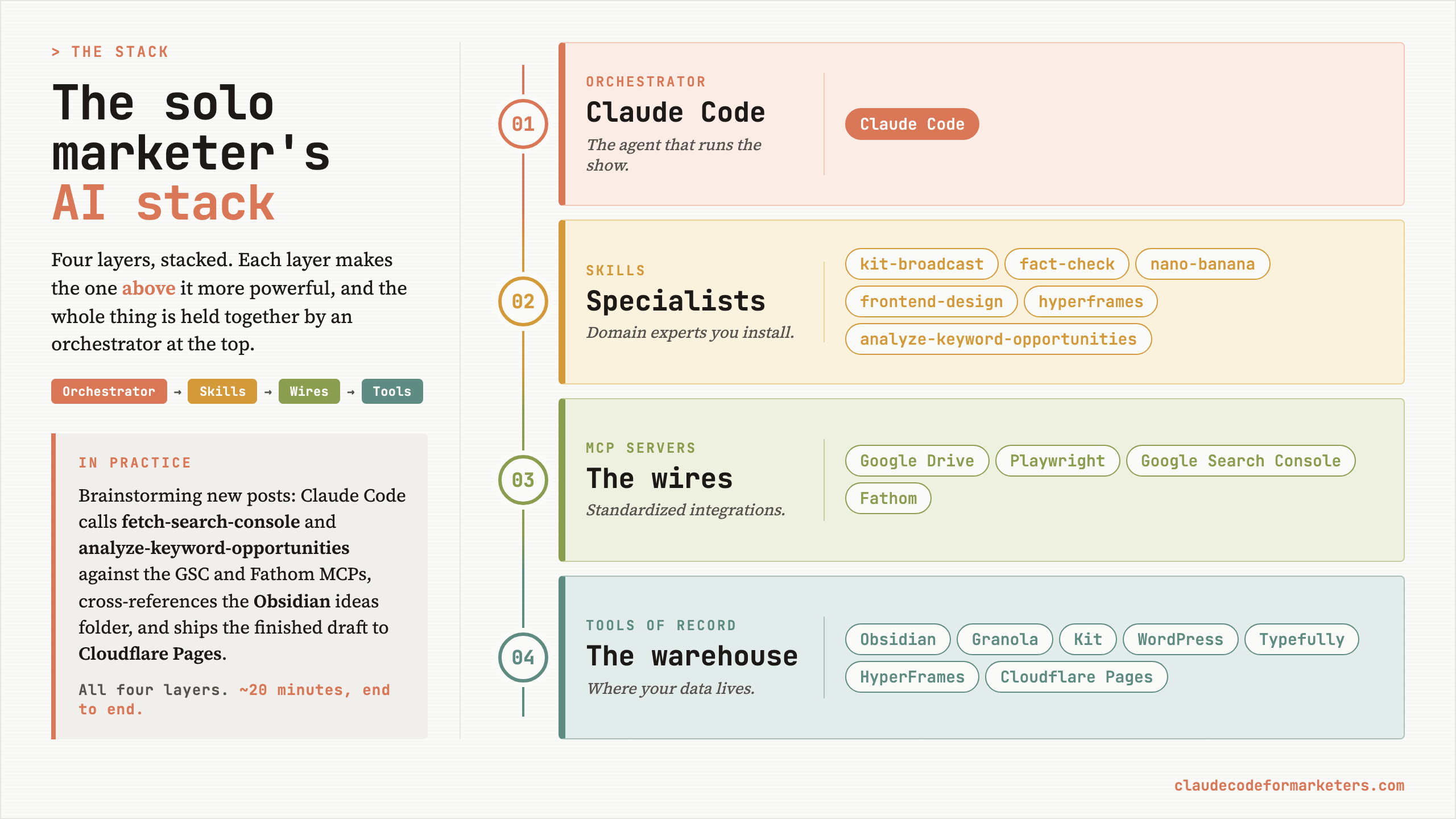Select the Google Drive MCP tag
Image resolution: width=1456 pixels, height=819 pixels.
[x=917, y=461]
